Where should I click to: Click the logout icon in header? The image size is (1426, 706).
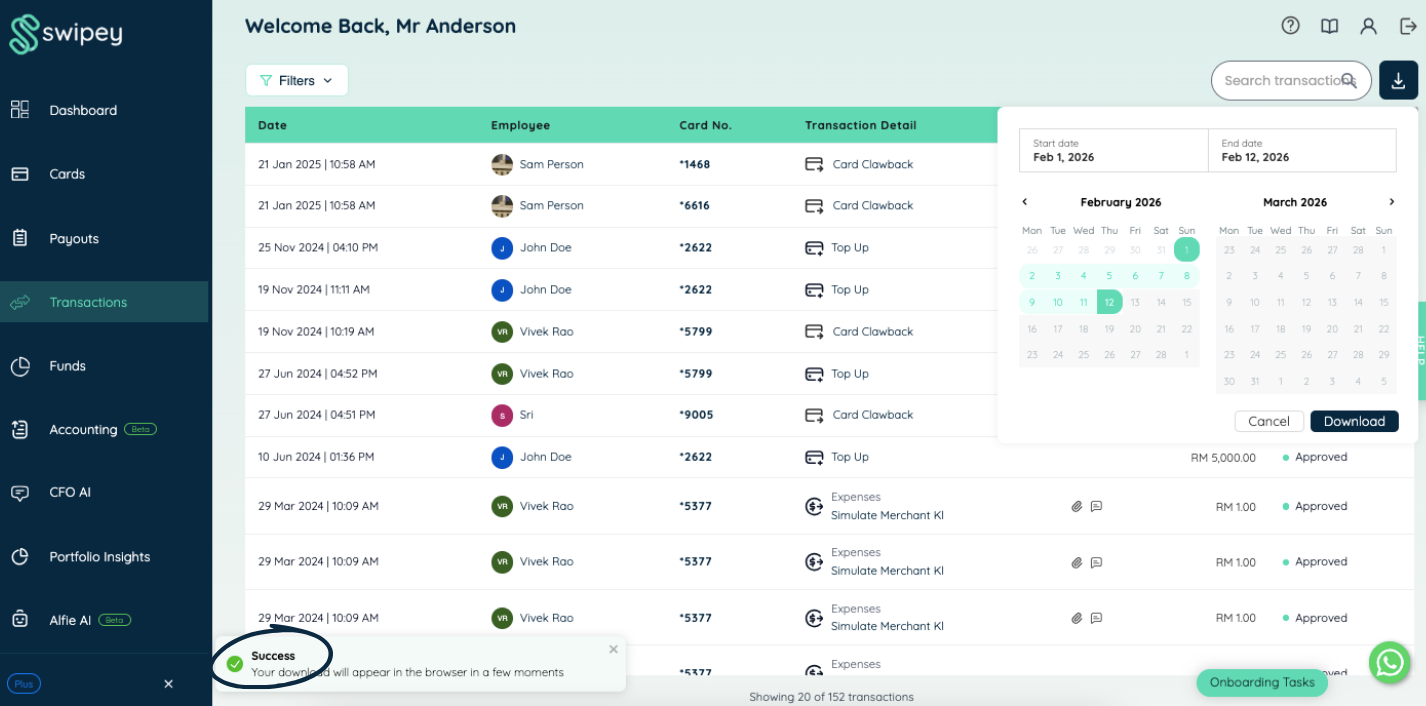1408,26
